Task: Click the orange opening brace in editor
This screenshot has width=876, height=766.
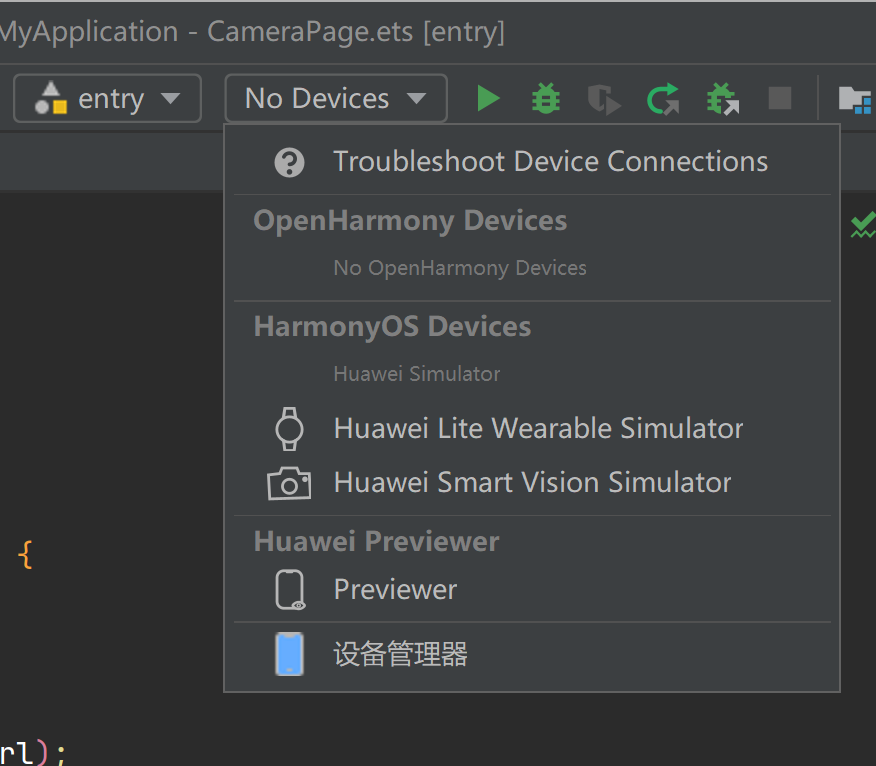Action: (x=25, y=555)
